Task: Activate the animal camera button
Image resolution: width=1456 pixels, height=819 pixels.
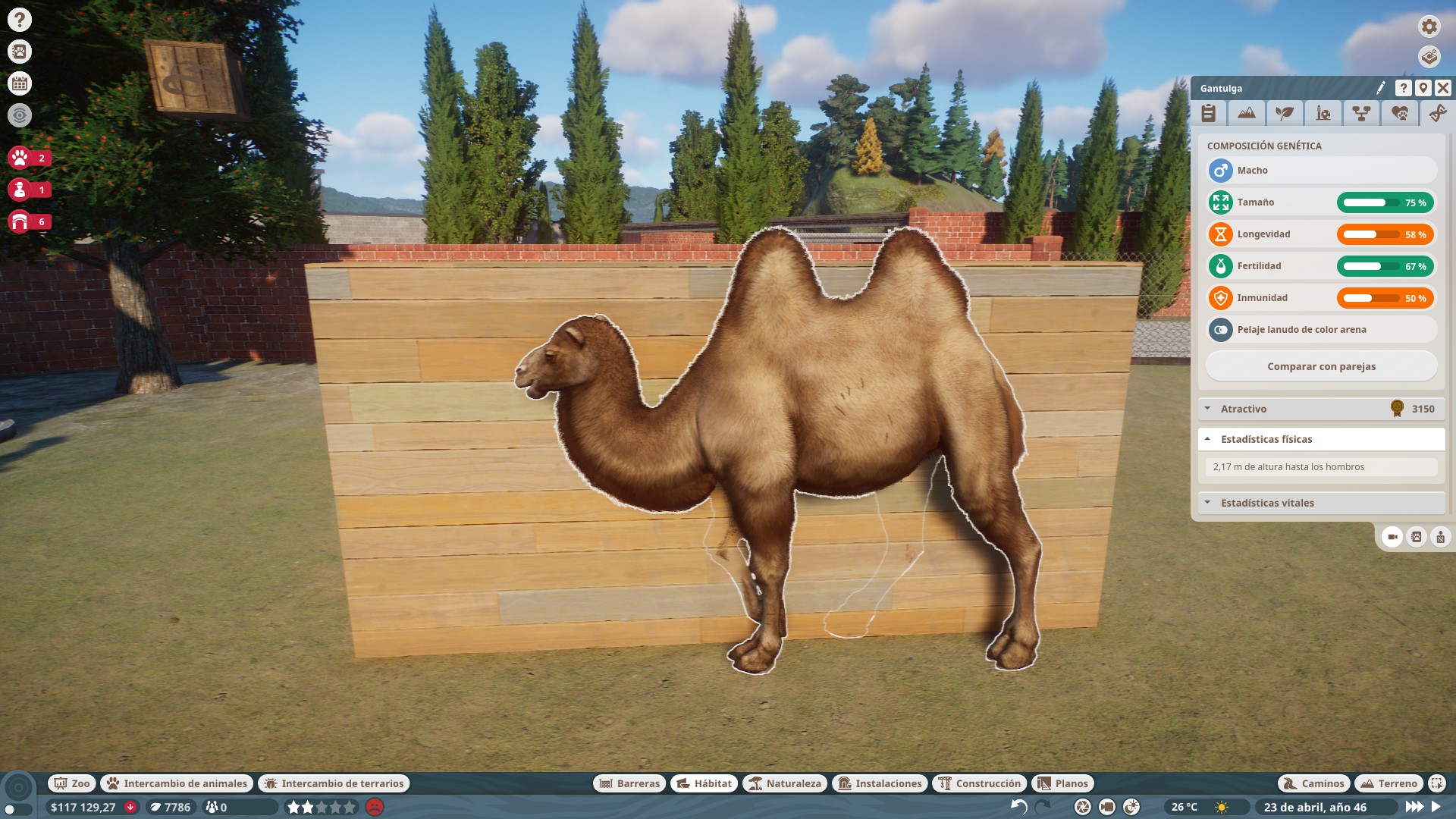Action: (x=1392, y=537)
